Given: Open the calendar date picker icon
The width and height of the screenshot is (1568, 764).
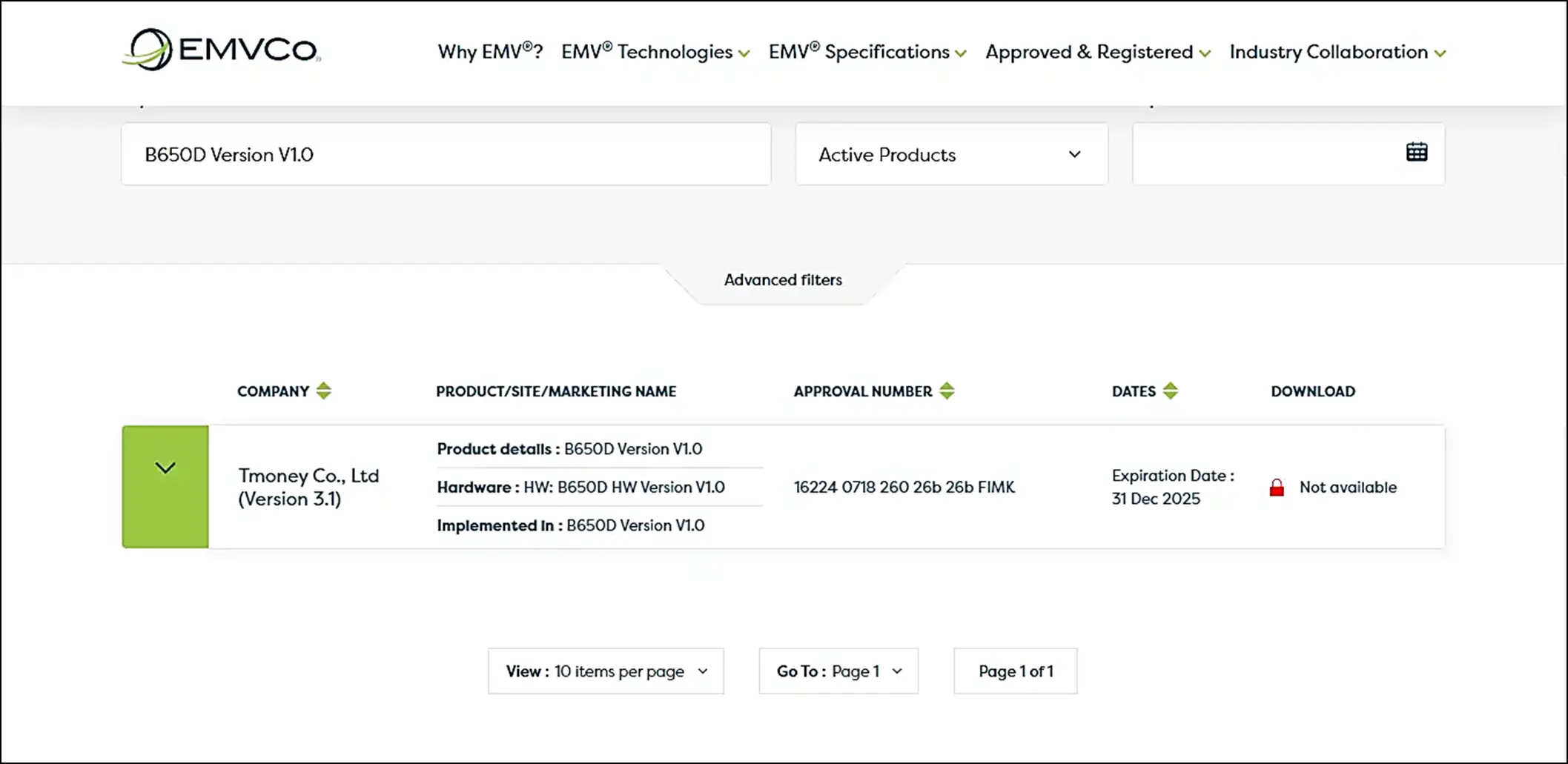Looking at the screenshot, I should click(1417, 152).
